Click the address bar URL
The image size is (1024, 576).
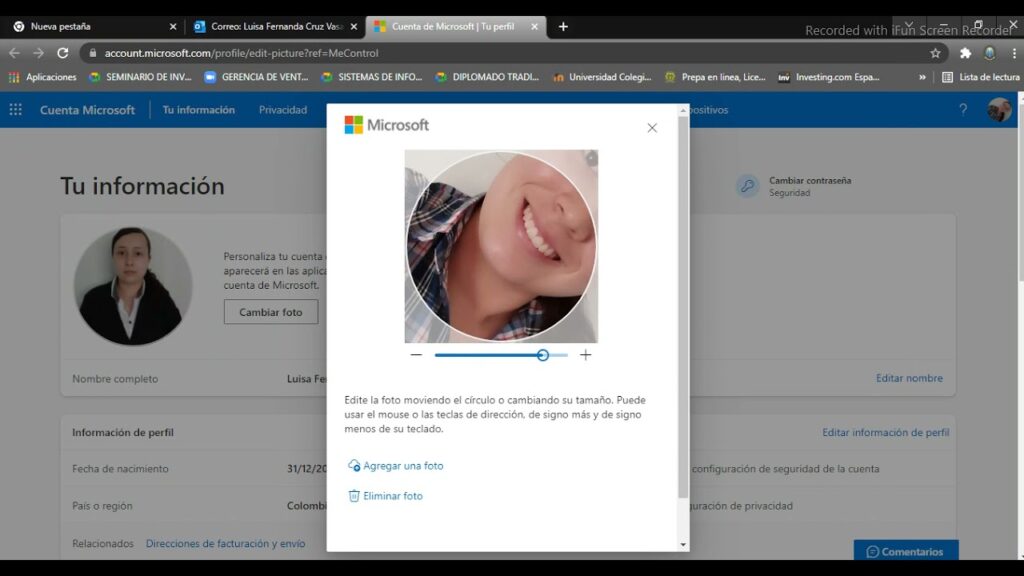pos(241,53)
